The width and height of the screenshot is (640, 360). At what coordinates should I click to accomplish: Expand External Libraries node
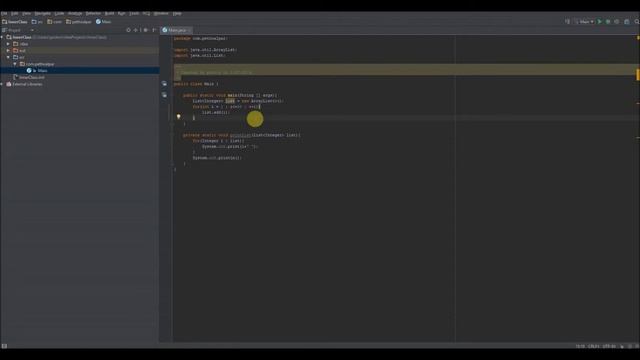[x=2, y=84]
